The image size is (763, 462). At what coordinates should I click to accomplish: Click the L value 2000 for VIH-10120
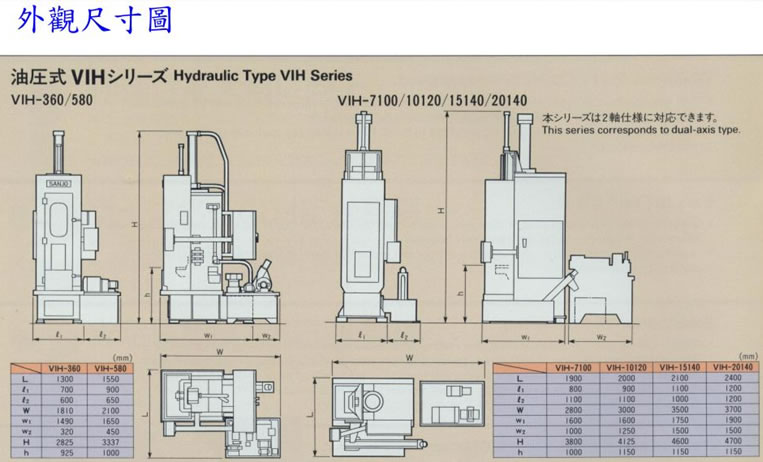click(x=626, y=378)
